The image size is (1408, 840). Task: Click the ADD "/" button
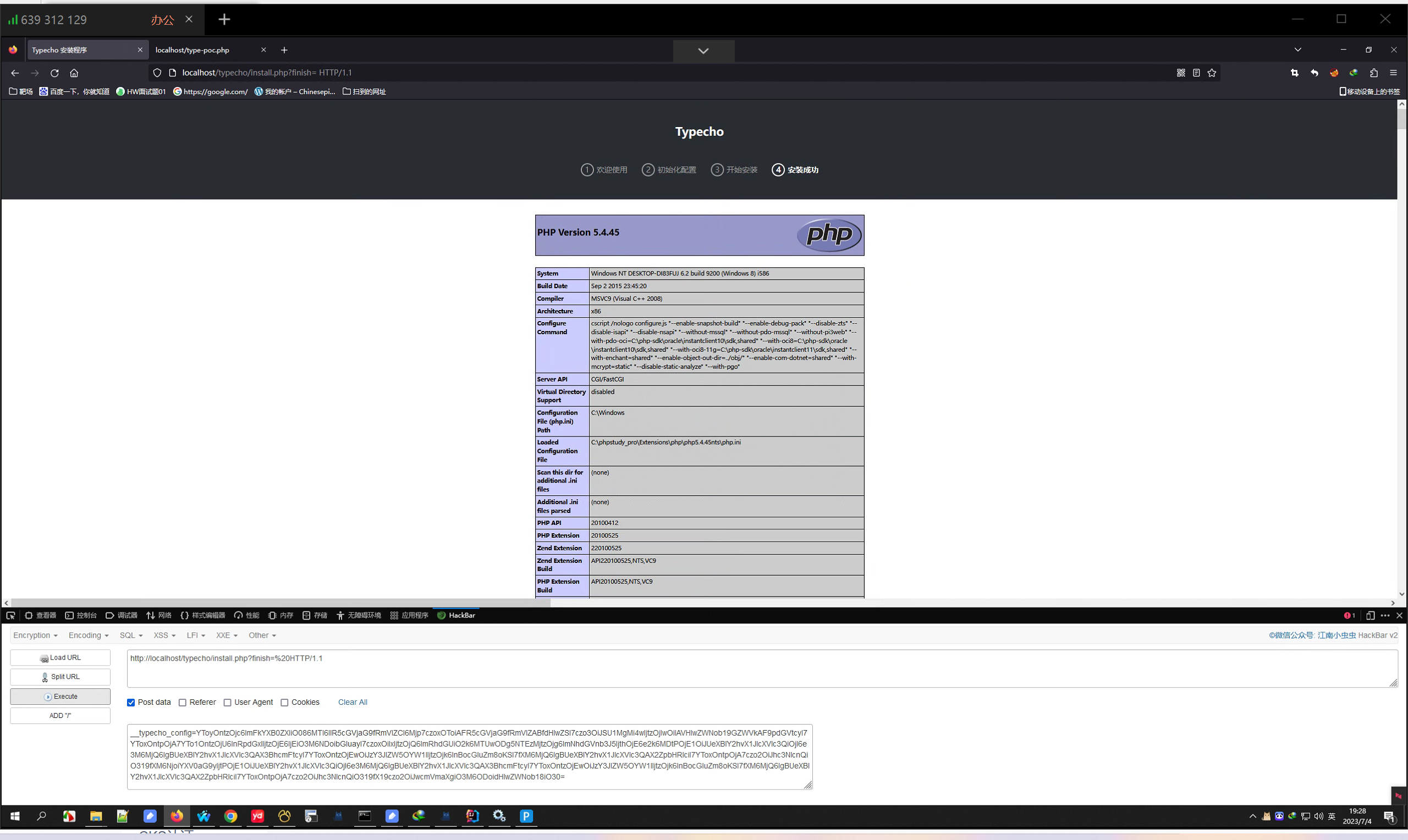tap(60, 716)
